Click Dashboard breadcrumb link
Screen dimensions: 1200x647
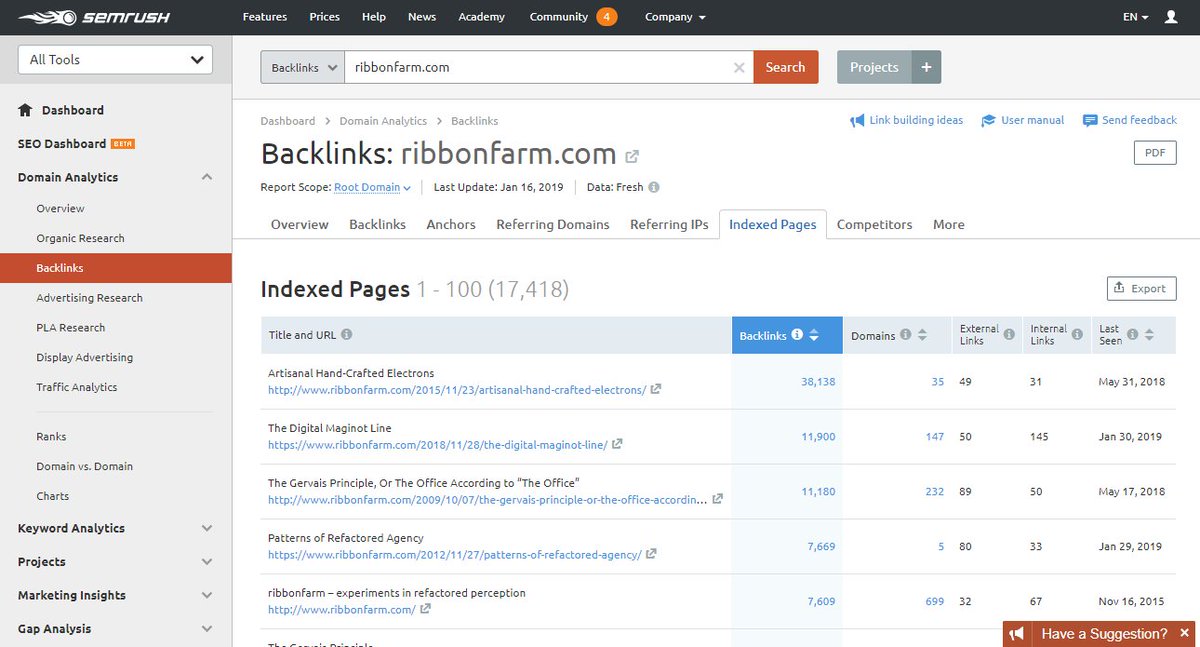click(x=288, y=121)
